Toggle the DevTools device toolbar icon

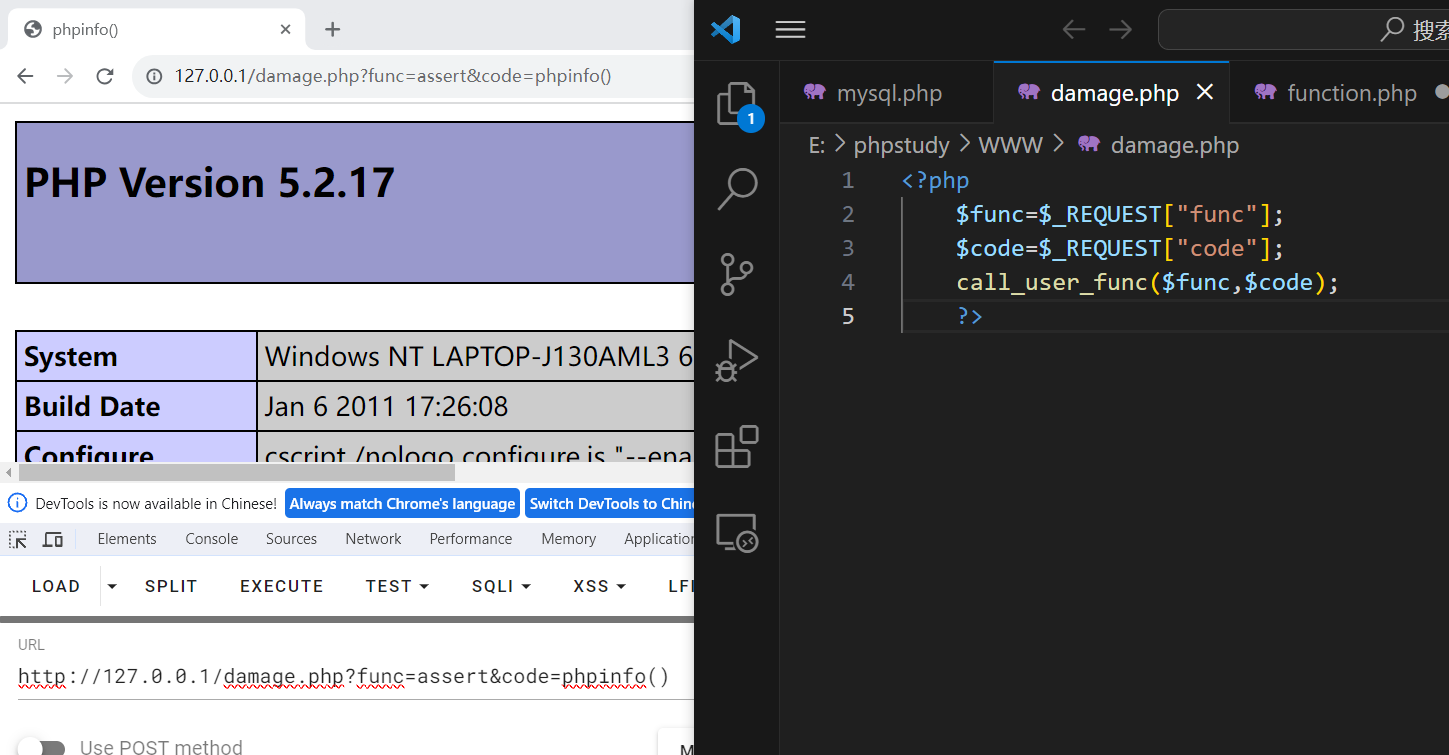(53, 539)
